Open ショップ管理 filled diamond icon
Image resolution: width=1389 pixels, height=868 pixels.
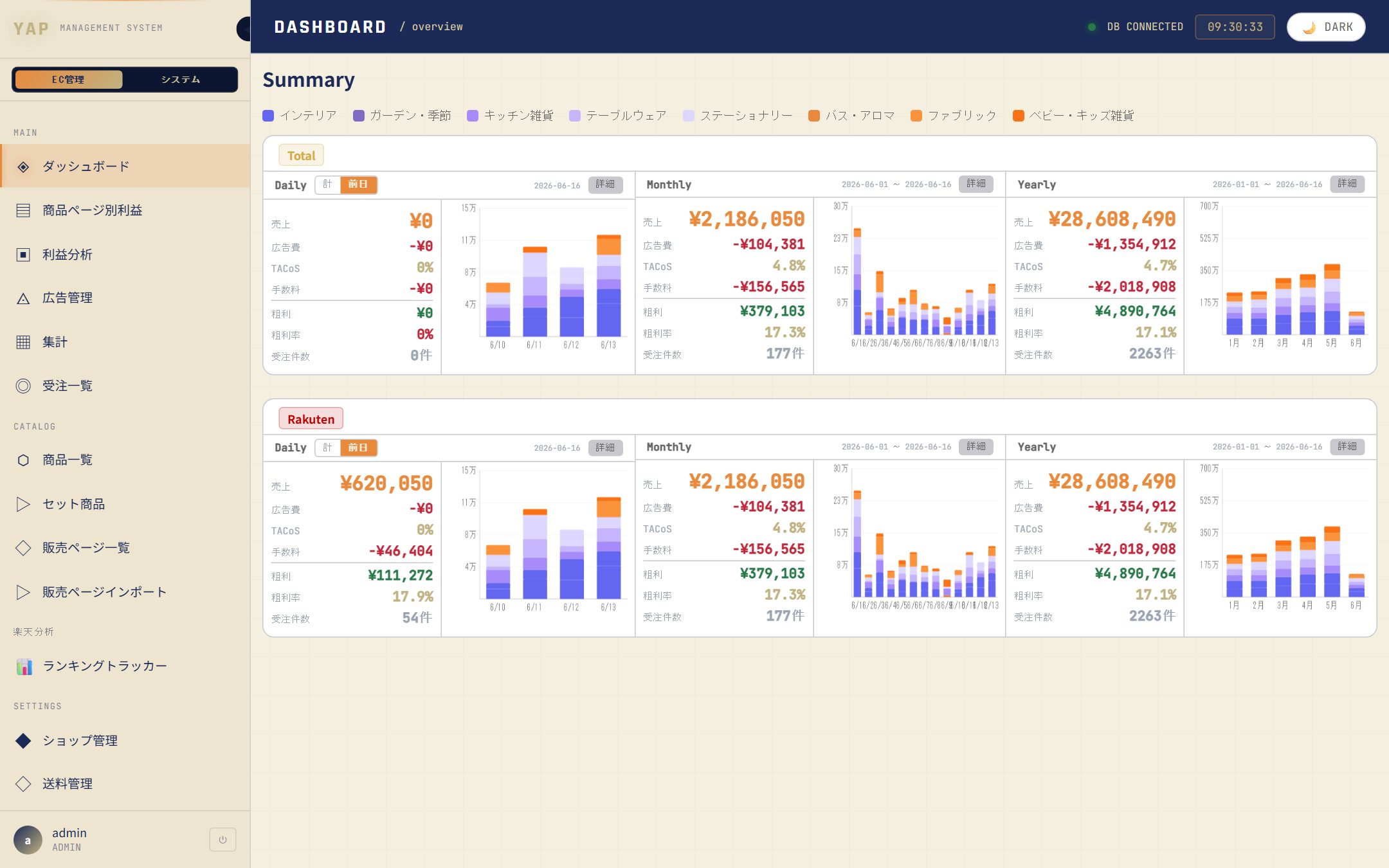pyautogui.click(x=23, y=741)
